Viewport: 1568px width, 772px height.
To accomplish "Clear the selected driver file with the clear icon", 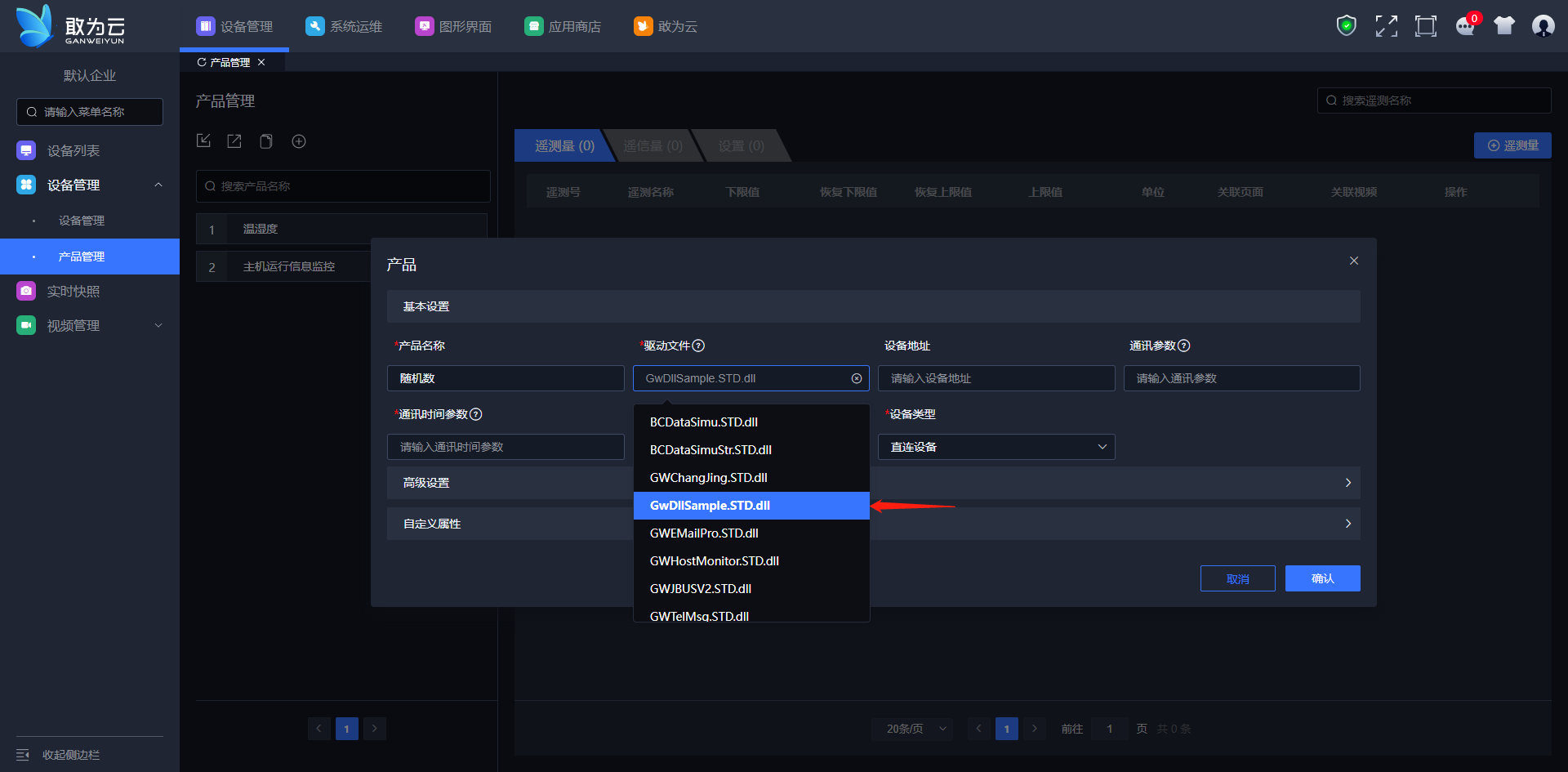I will click(857, 378).
